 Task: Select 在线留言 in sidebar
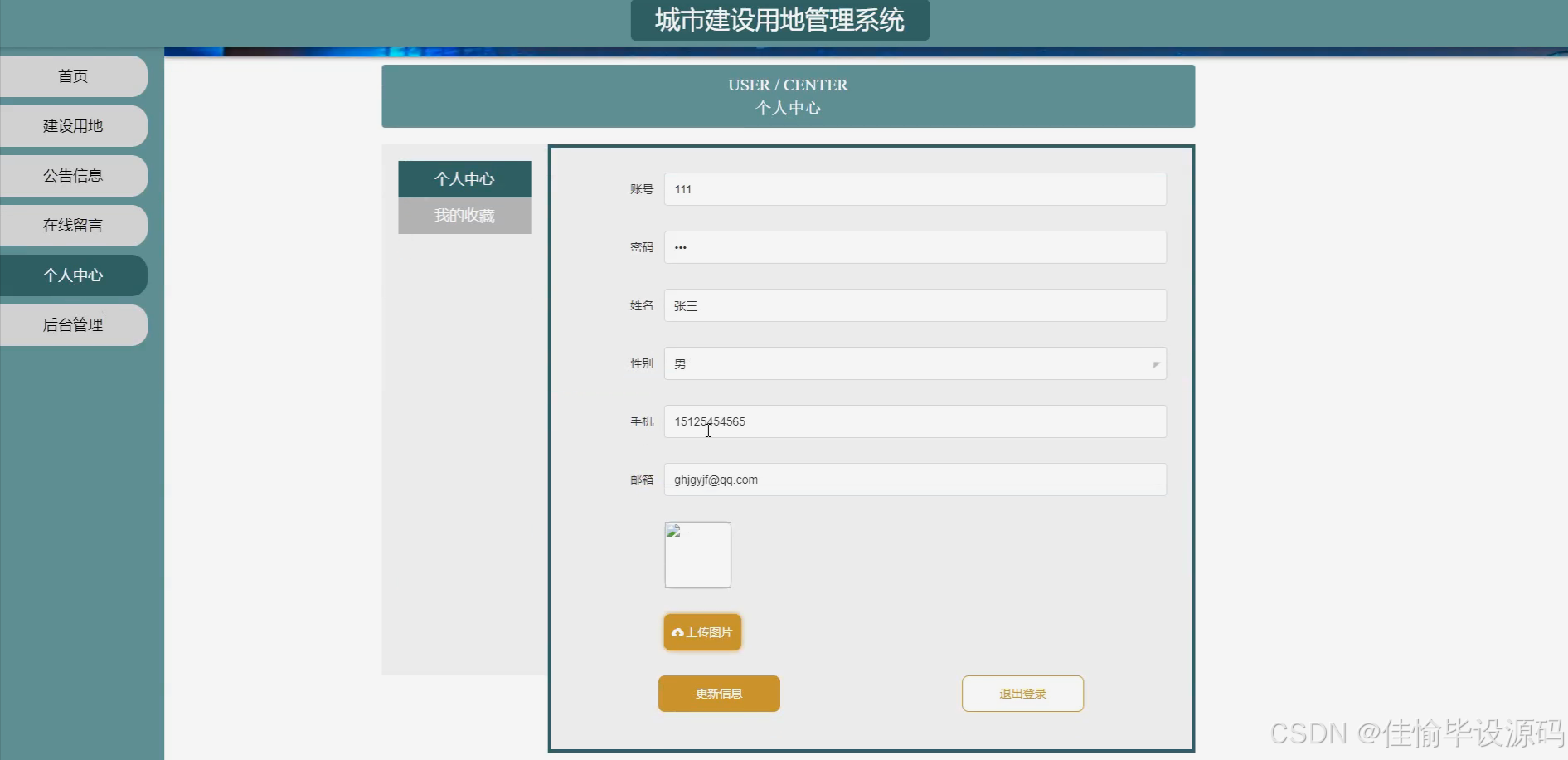(x=73, y=226)
